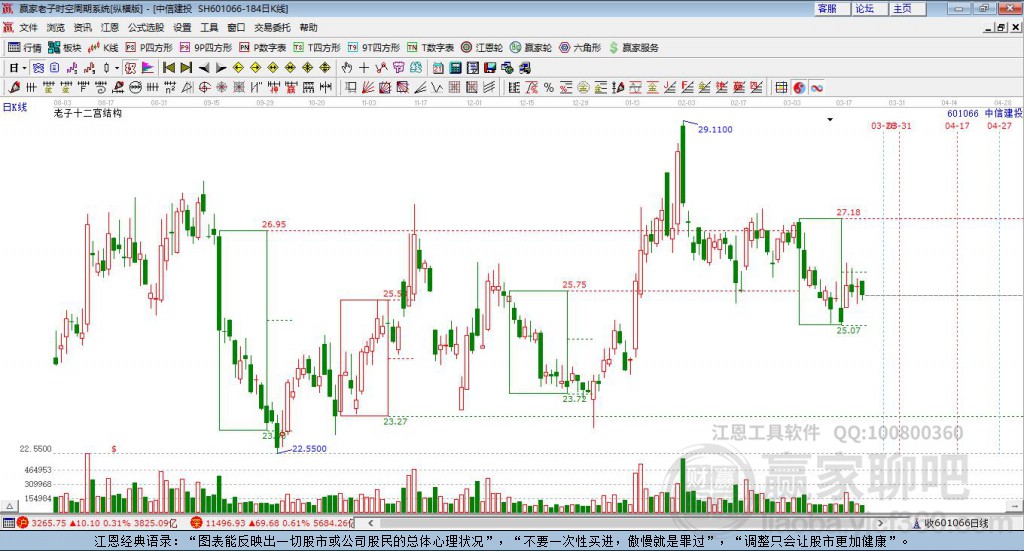1024x551 pixels.
Task: Click the 老子十二宫结构 chart title
Action: tap(88, 113)
